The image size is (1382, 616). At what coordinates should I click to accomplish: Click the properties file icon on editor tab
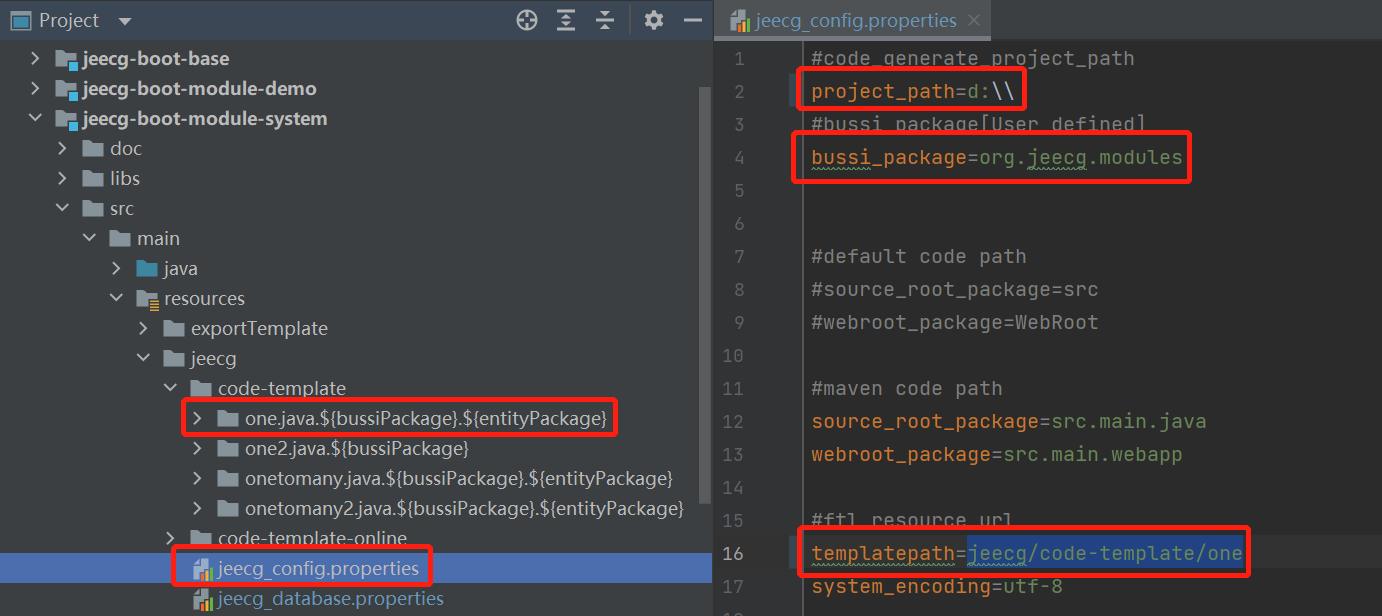[x=740, y=20]
